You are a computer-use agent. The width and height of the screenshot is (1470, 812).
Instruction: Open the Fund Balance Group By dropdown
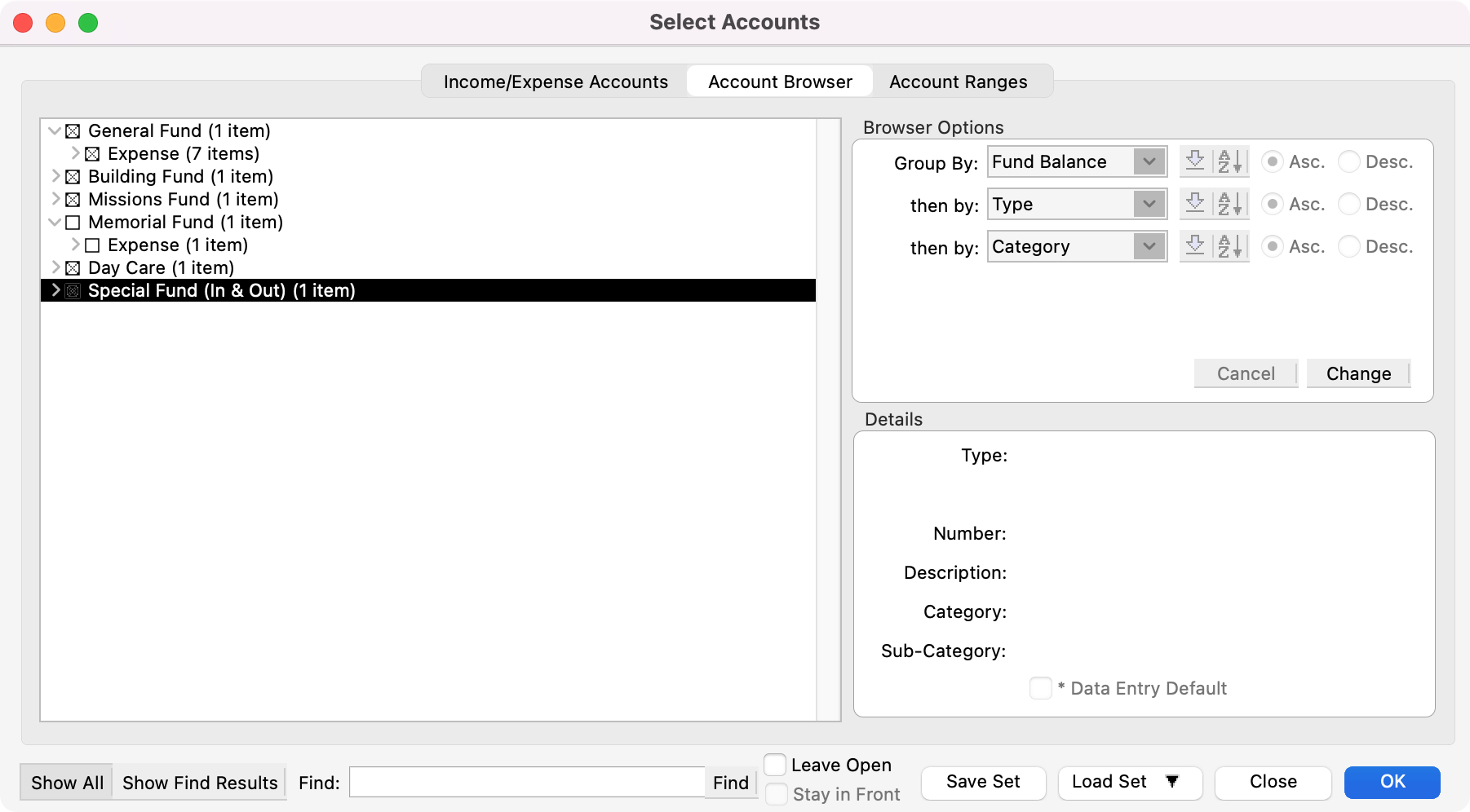[1076, 161]
